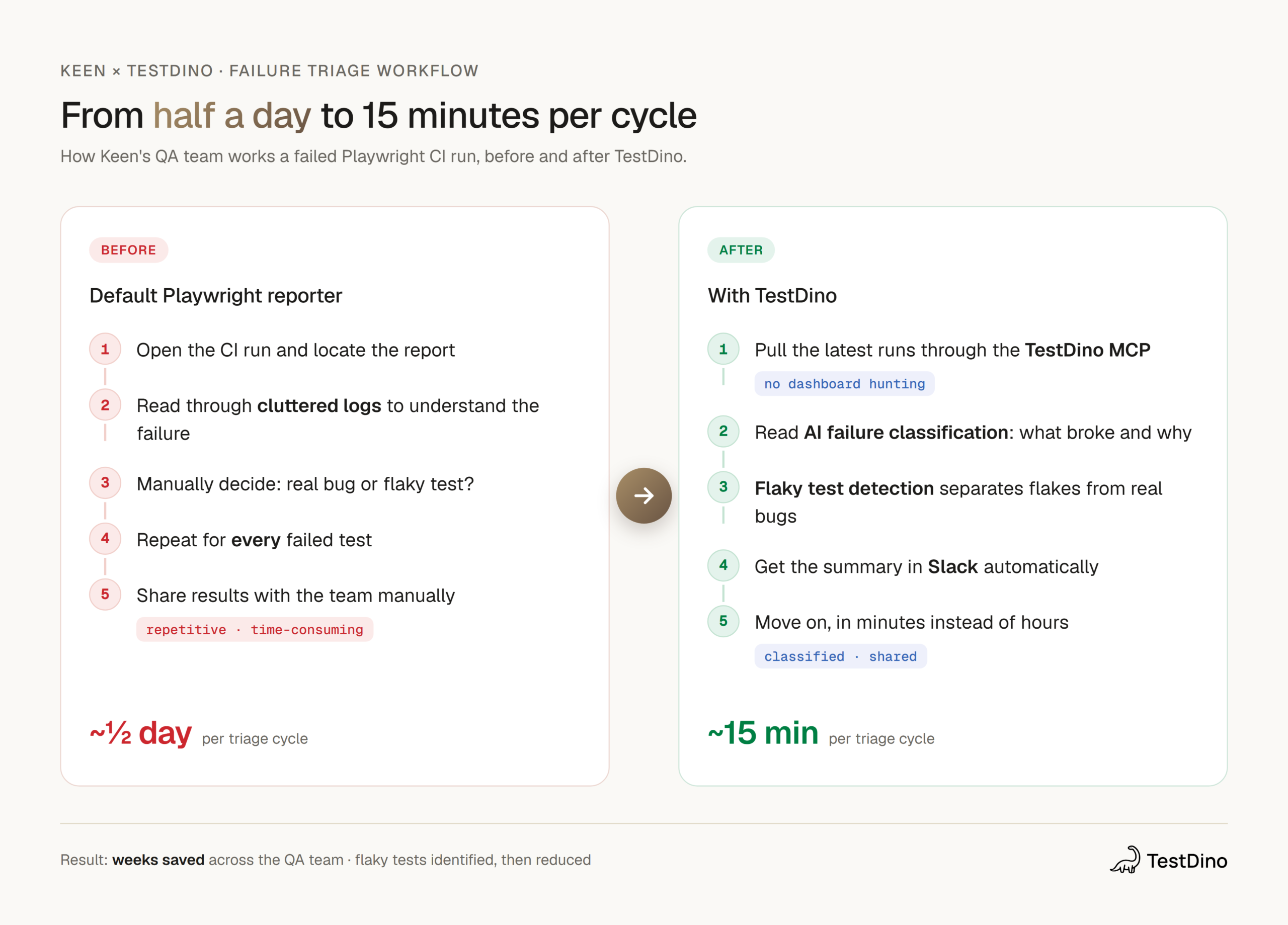The width and height of the screenshot is (1288, 925).
Task: Click the "KEEN × TESTDINO · FAILURE TRIAGE WORKFLOW" header
Action: [269, 70]
